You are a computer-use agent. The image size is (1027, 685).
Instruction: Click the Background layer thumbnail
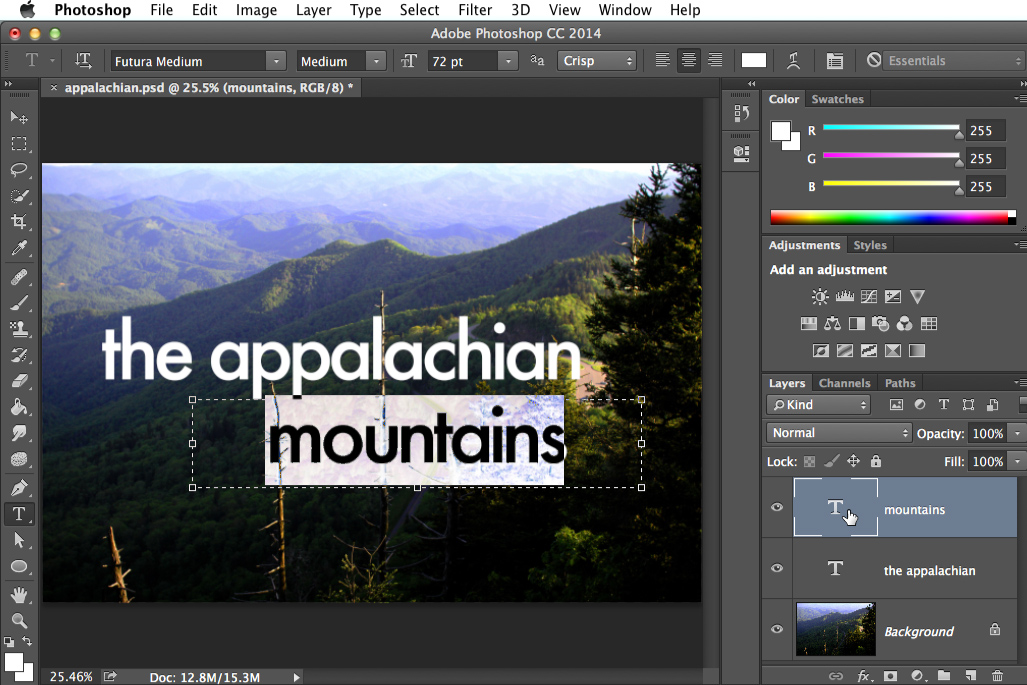[x=835, y=629]
